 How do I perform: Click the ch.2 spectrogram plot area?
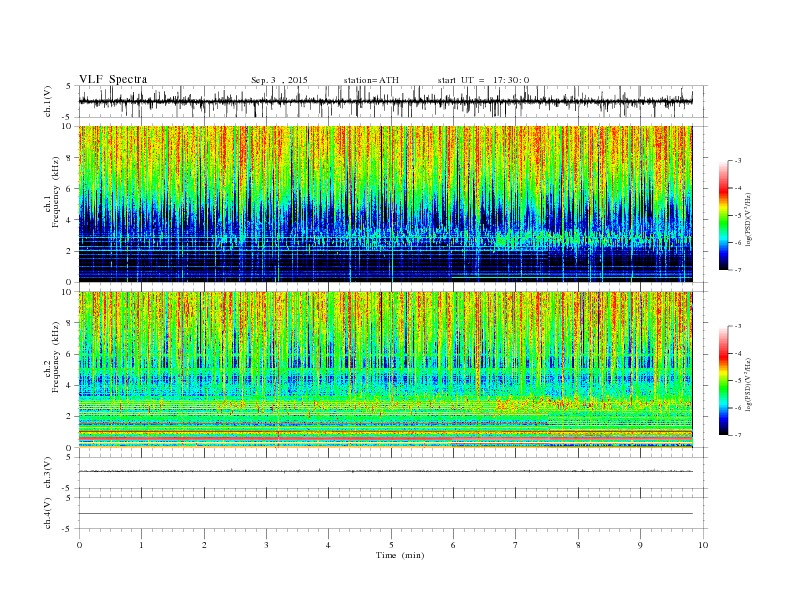pos(385,370)
